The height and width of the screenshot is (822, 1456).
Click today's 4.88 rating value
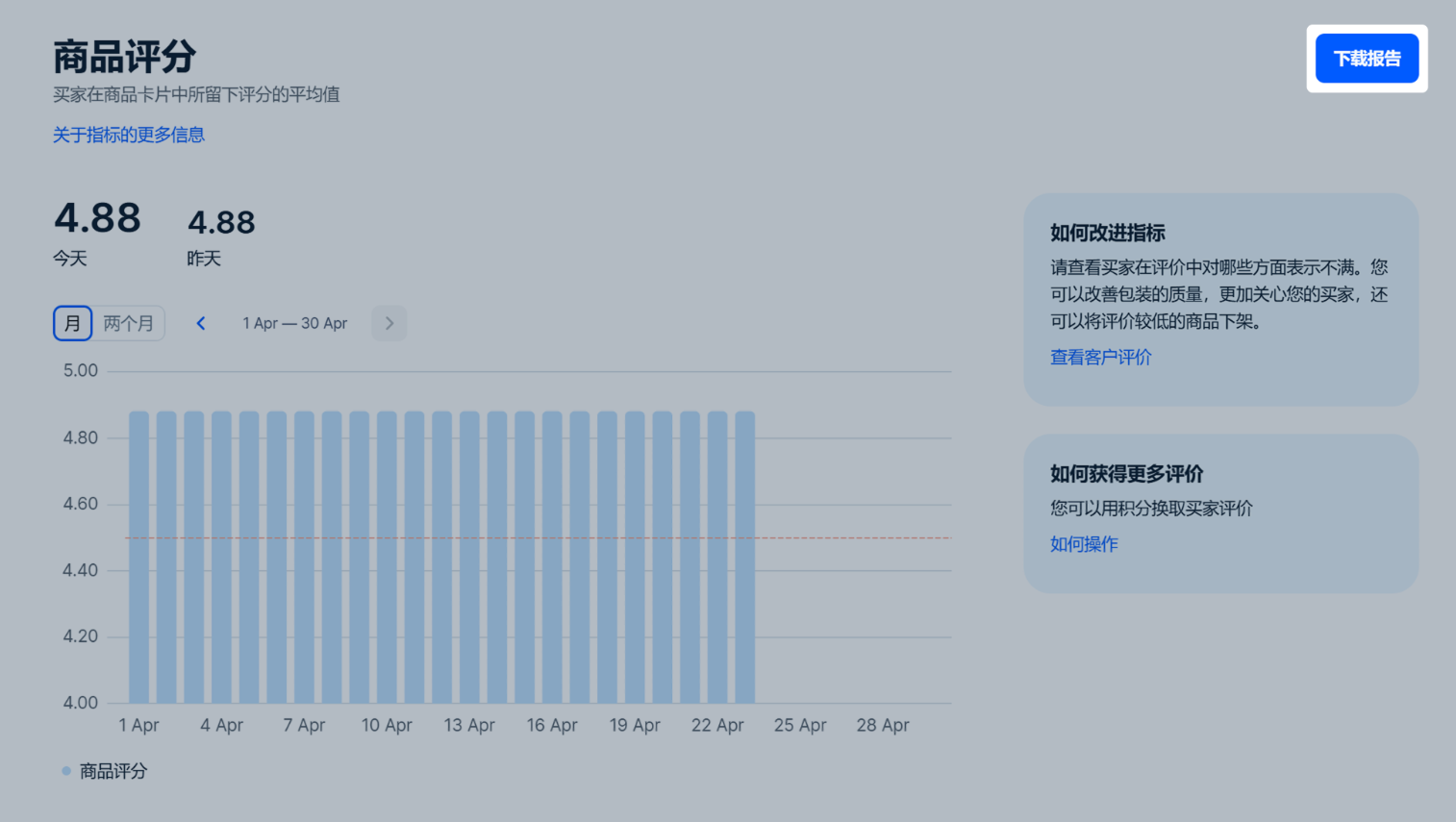point(97,218)
